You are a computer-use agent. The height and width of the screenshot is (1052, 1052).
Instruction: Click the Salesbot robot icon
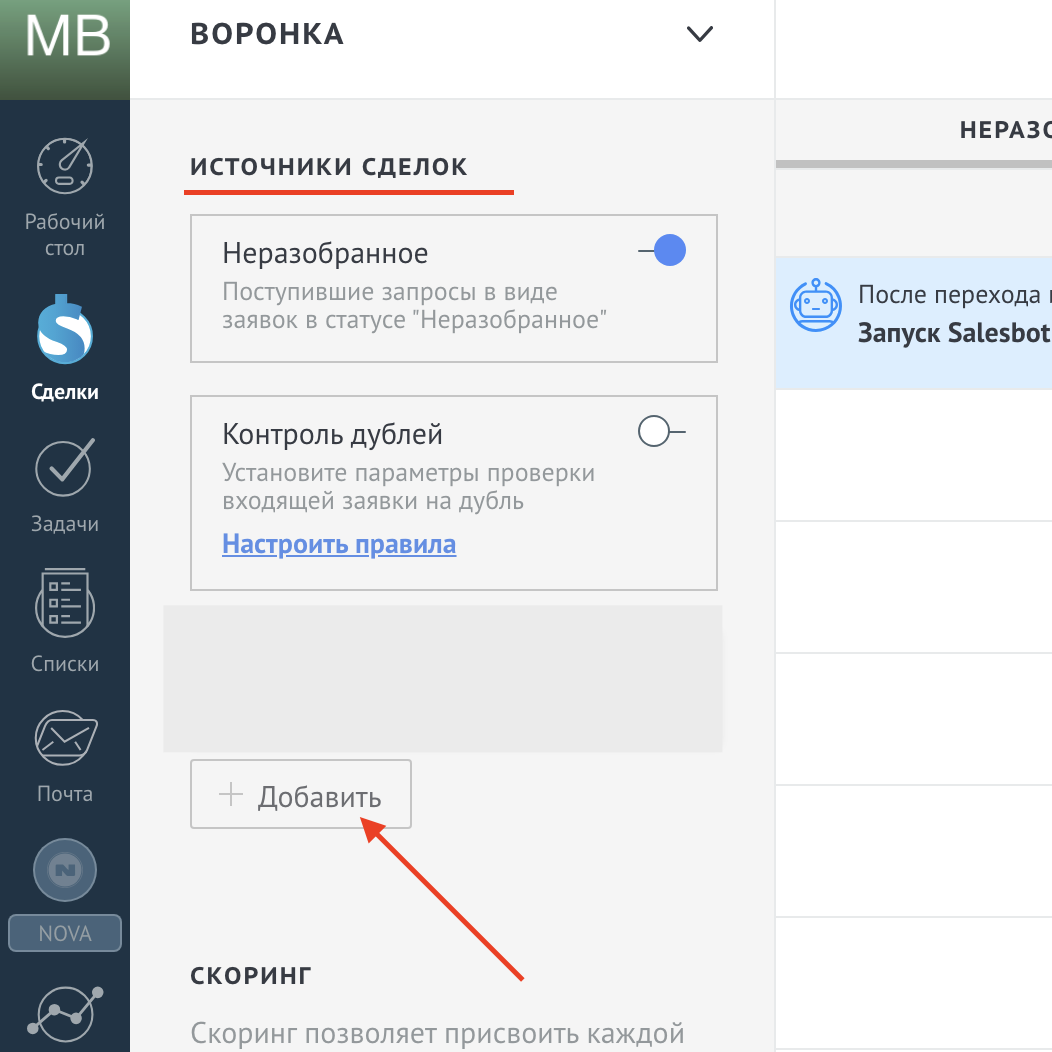point(816,305)
